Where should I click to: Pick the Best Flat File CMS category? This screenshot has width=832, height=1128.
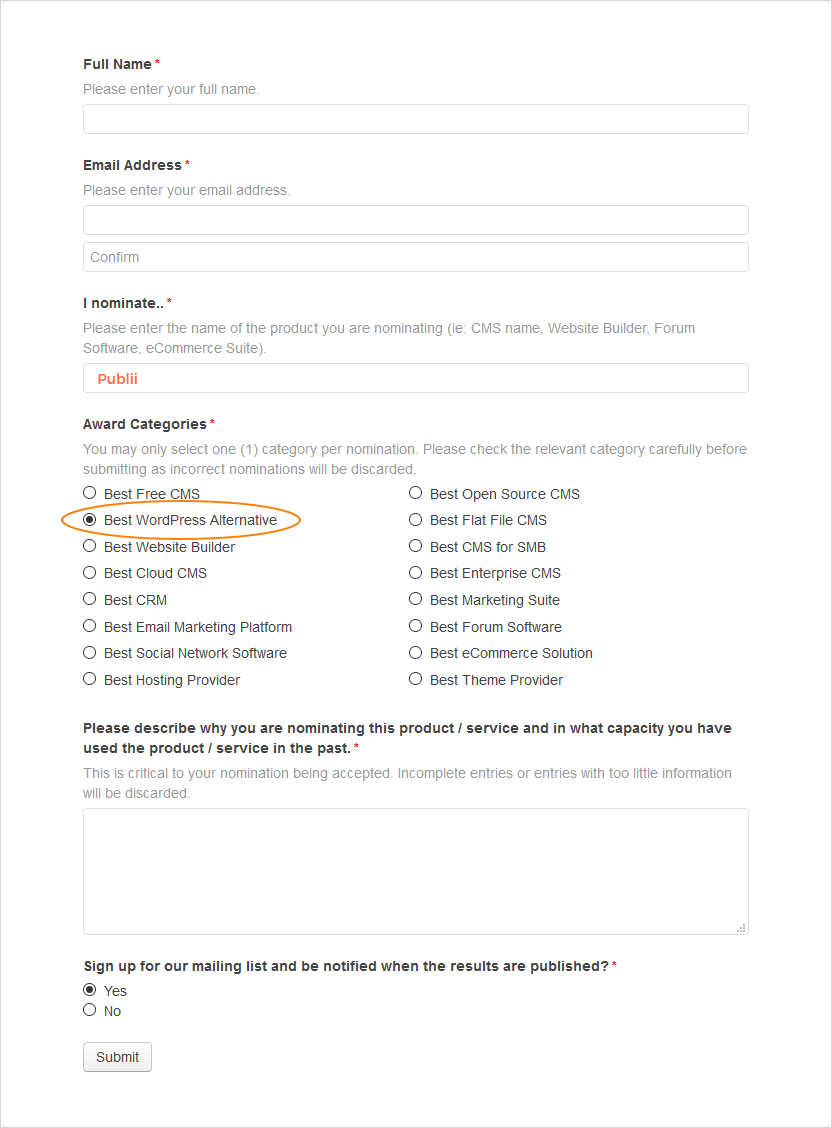[415, 519]
